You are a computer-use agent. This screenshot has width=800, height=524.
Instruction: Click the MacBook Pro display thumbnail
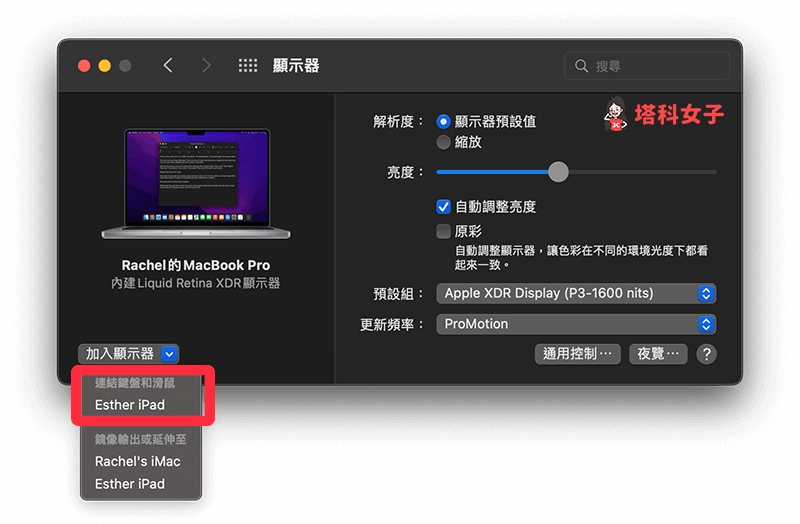(x=196, y=184)
